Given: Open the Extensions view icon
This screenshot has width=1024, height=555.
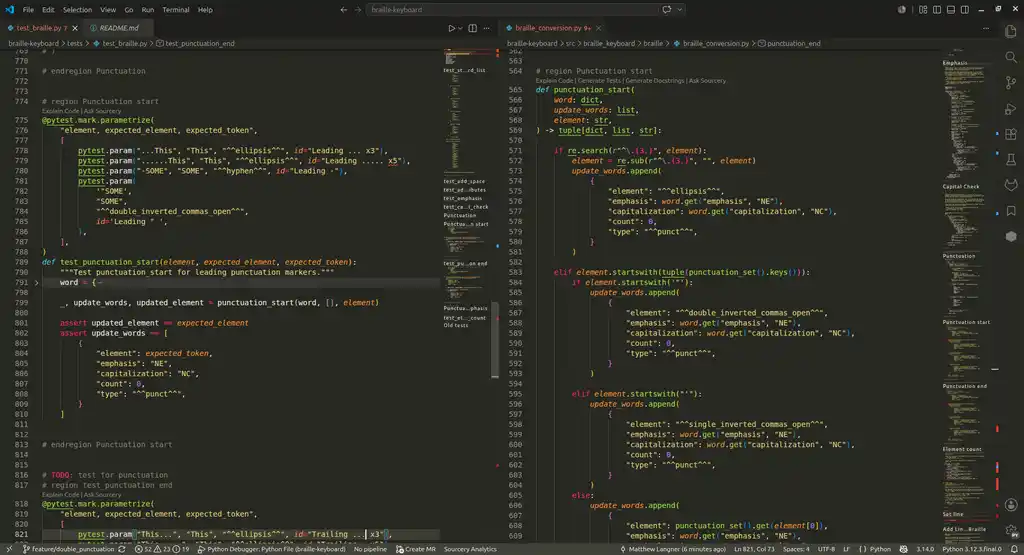Looking at the screenshot, I should click(1011, 135).
